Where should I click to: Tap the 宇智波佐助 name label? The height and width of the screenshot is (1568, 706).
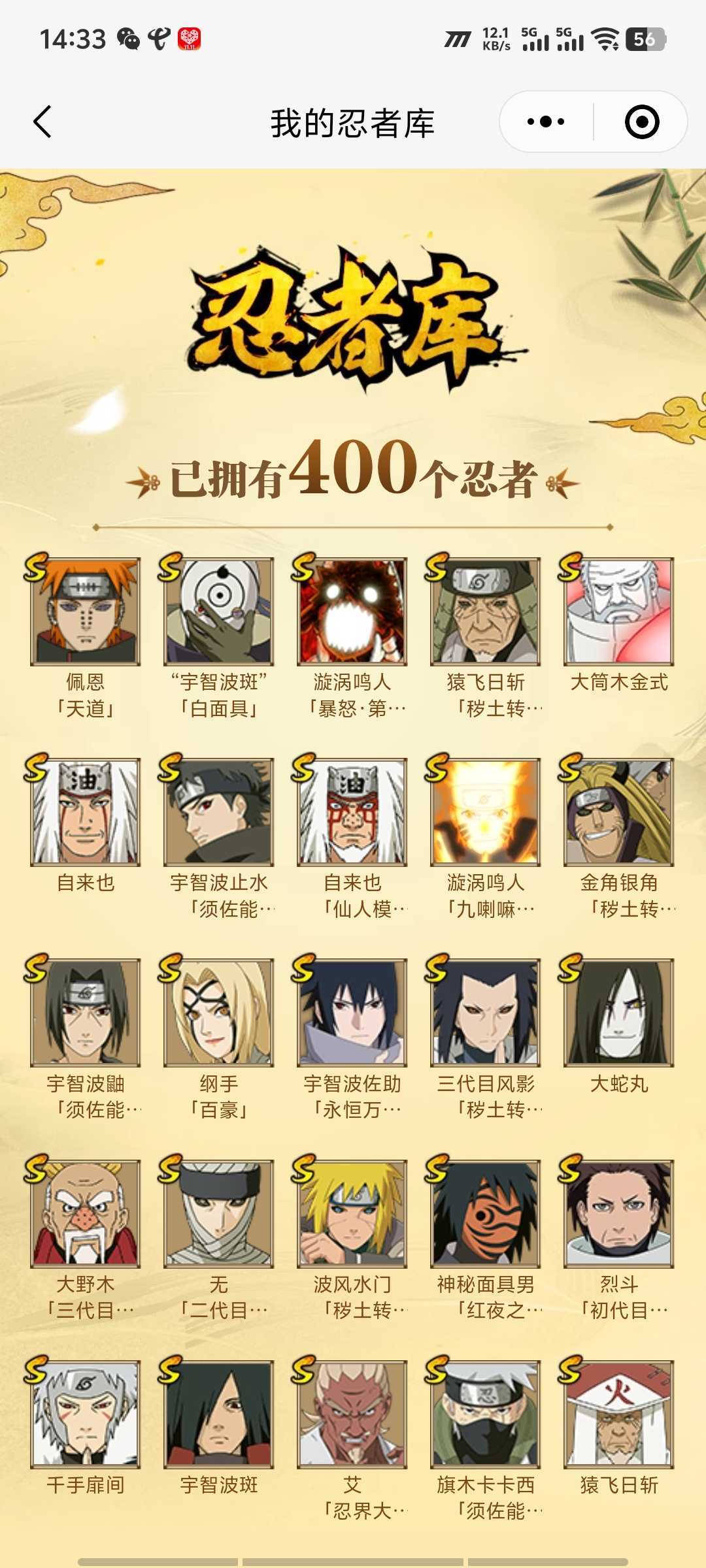coord(352,1084)
